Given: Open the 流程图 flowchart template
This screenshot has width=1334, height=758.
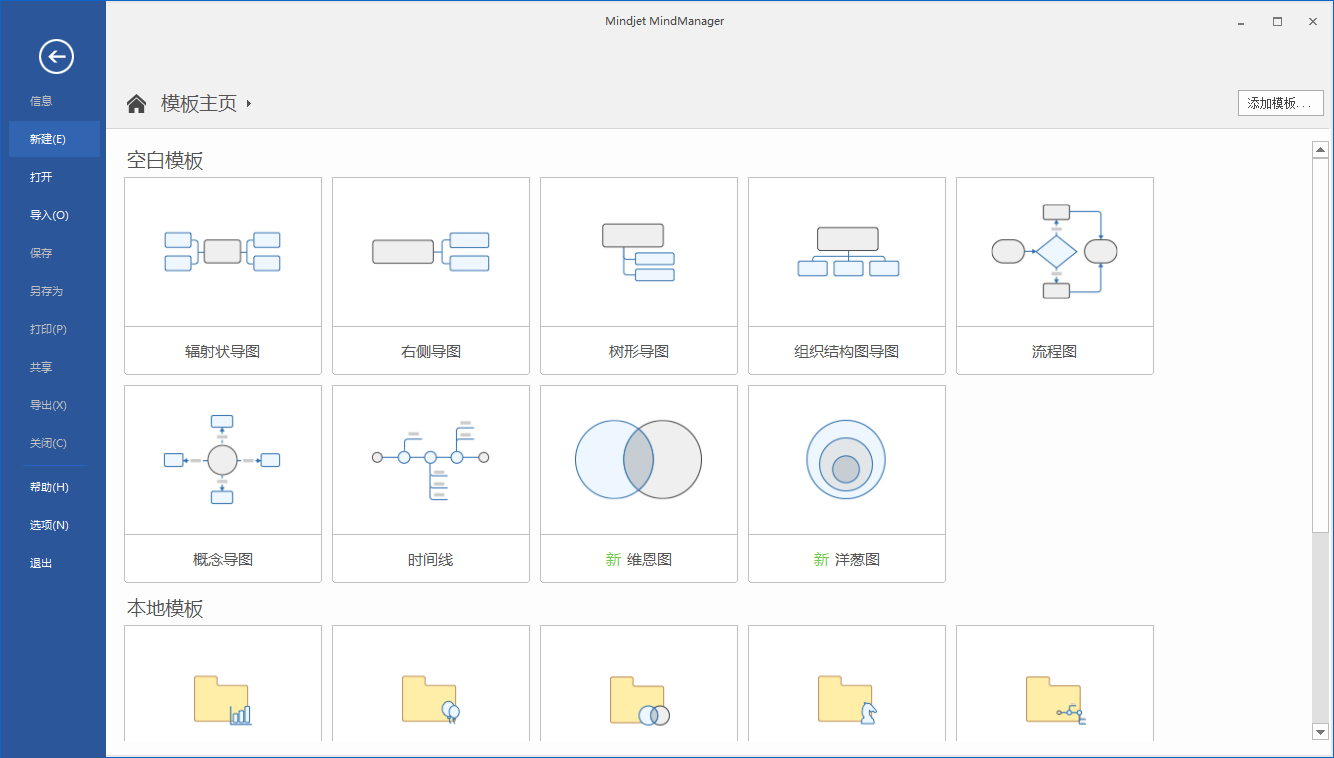Looking at the screenshot, I should coord(1055,275).
